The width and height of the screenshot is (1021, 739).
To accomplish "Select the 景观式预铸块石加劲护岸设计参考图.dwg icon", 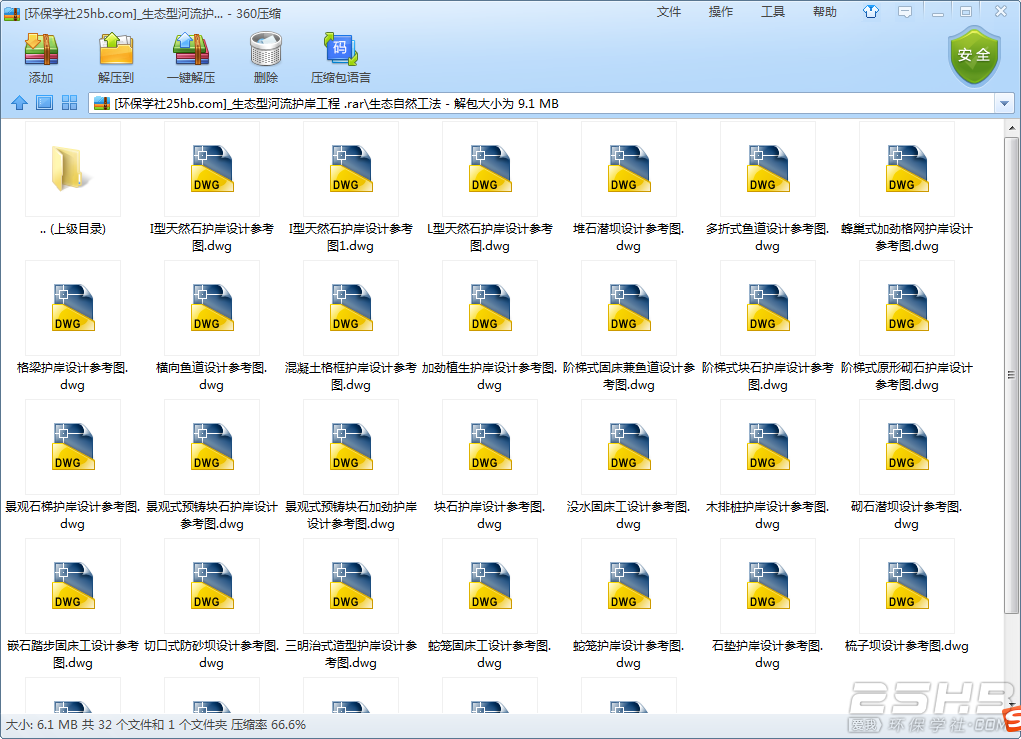I will pos(351,447).
